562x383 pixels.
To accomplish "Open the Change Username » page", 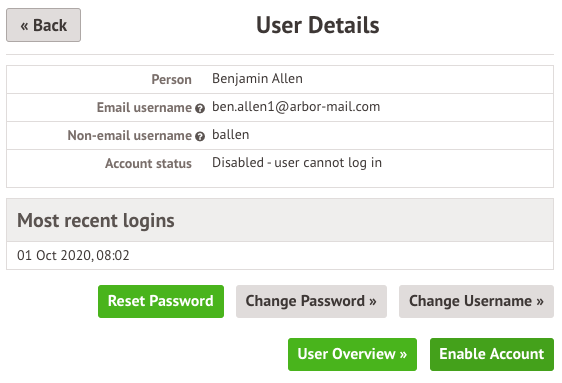I will 476,301.
